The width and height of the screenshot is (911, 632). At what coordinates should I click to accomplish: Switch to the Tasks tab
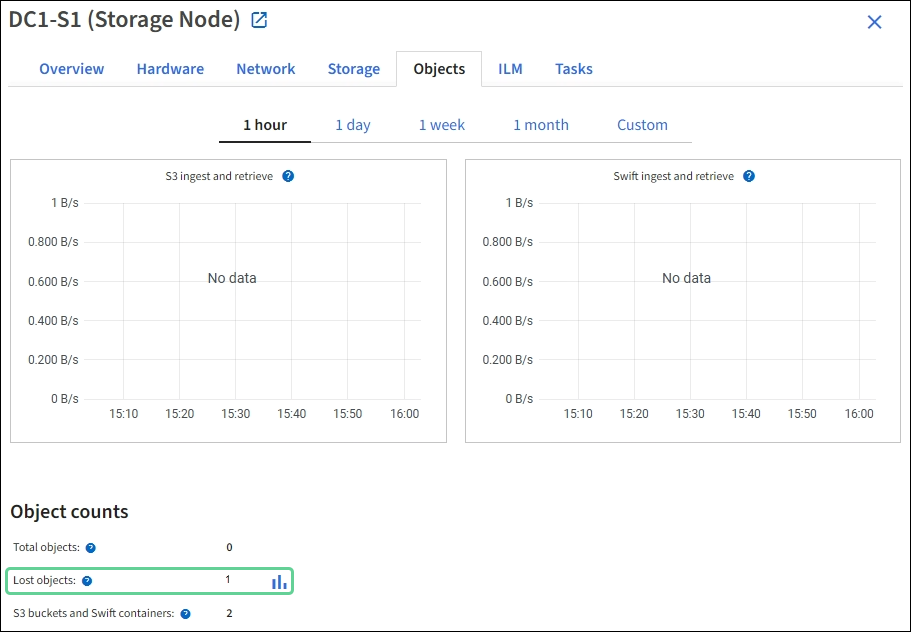click(x=574, y=69)
